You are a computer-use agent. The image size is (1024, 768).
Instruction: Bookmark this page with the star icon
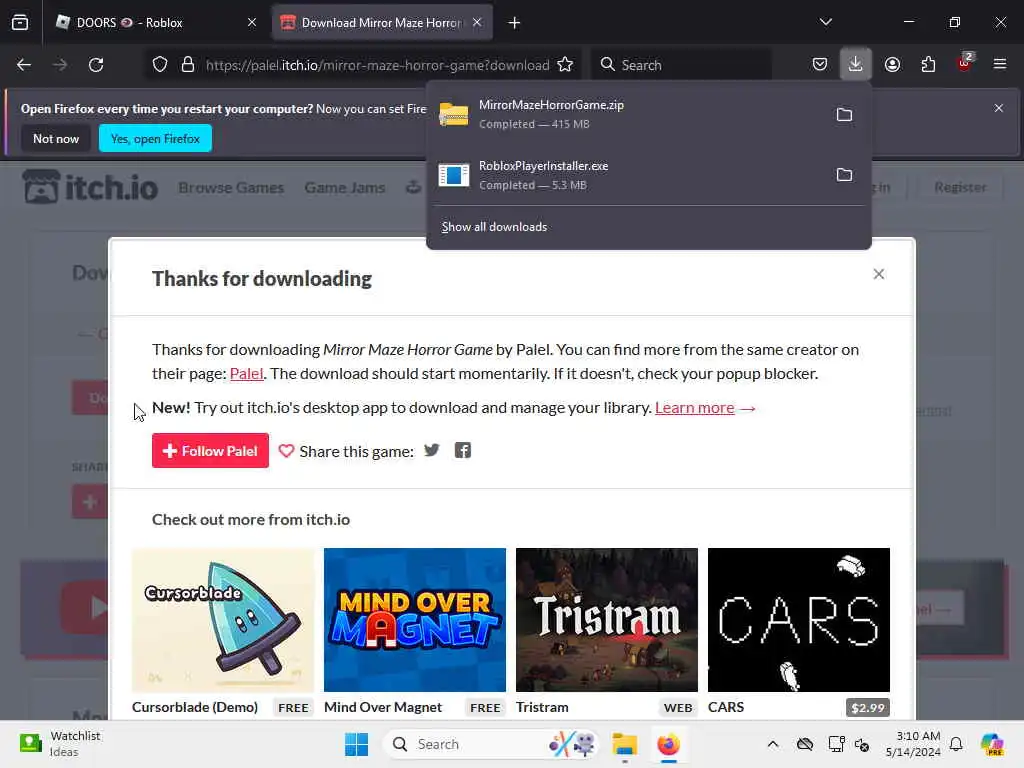point(565,65)
